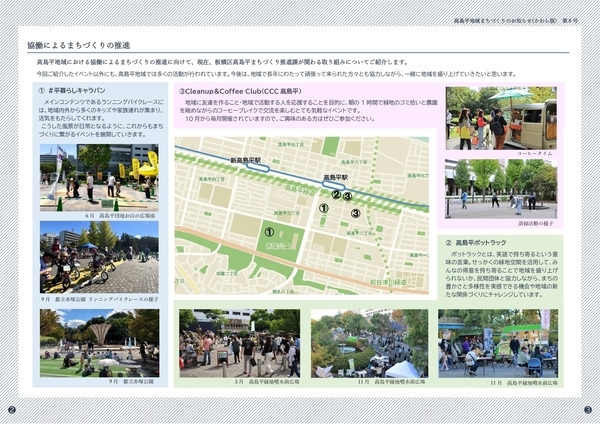Click the 高島平駅 station label on the map

[x=335, y=177]
